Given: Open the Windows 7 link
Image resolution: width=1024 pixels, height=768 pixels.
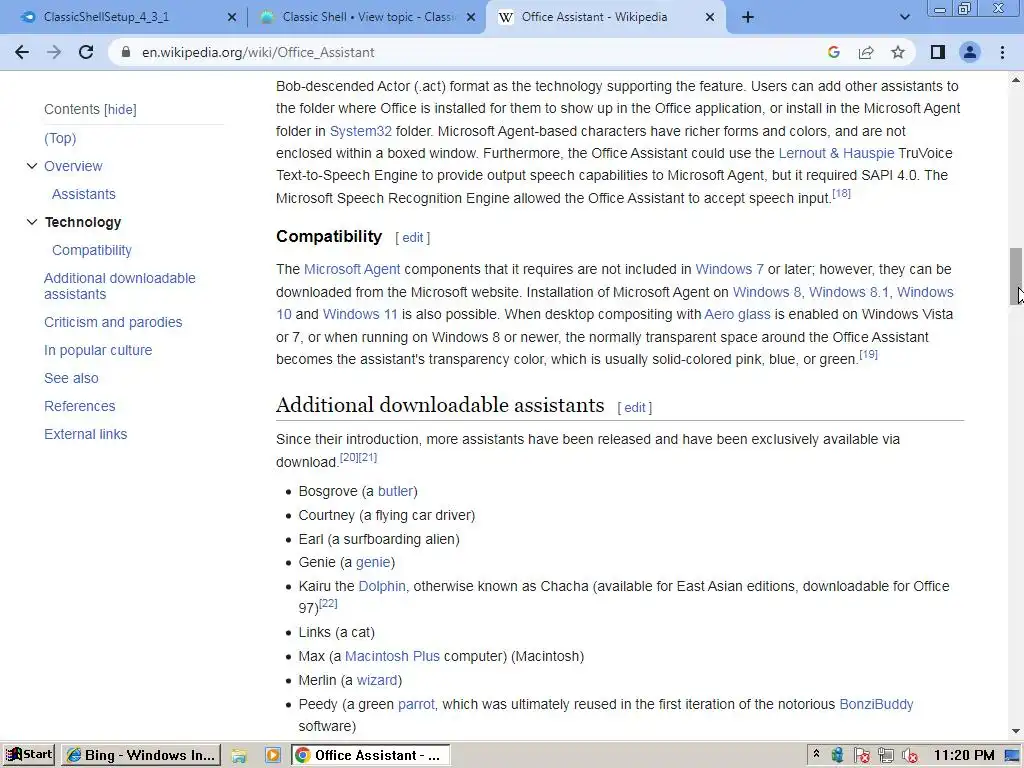Looking at the screenshot, I should (x=729, y=270).
